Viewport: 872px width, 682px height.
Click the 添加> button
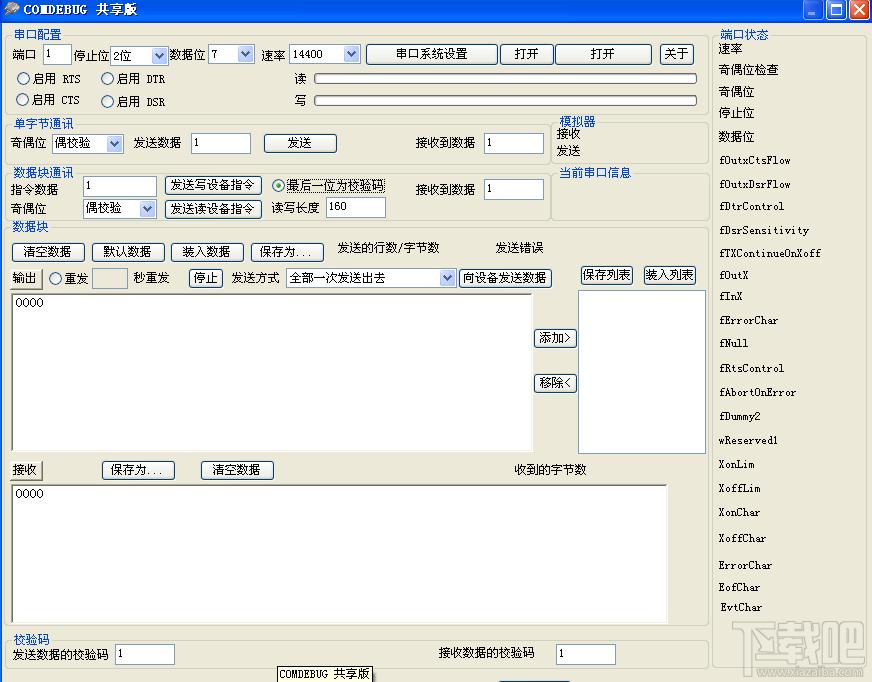tap(555, 338)
